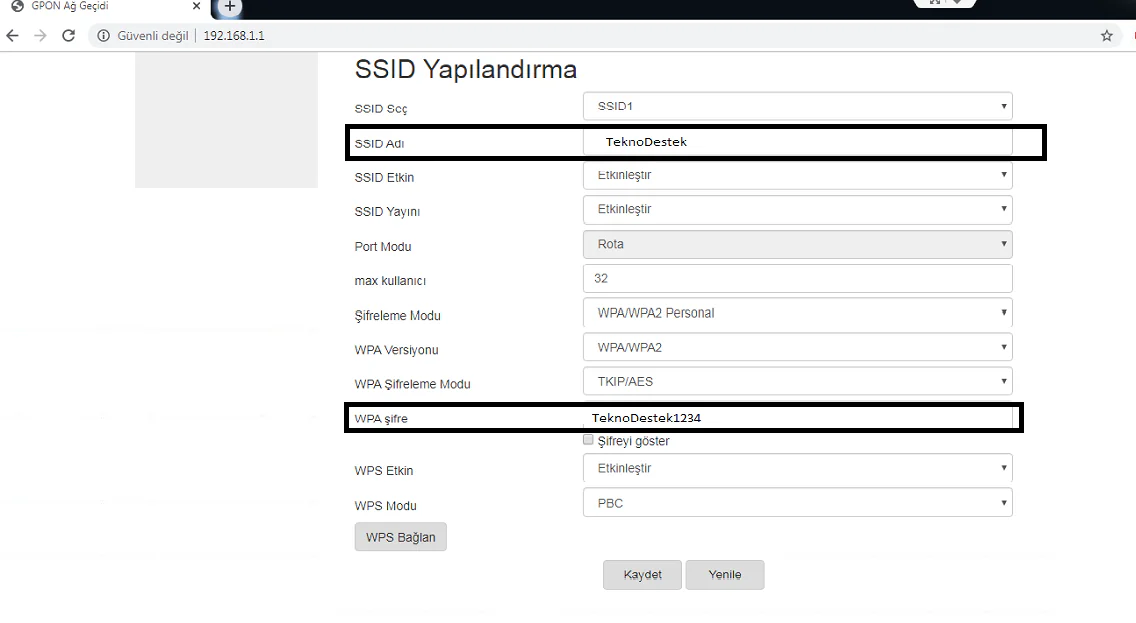The height and width of the screenshot is (623, 1136).
Task: Expand the WPS Modu PBC dropdown
Action: click(798, 503)
